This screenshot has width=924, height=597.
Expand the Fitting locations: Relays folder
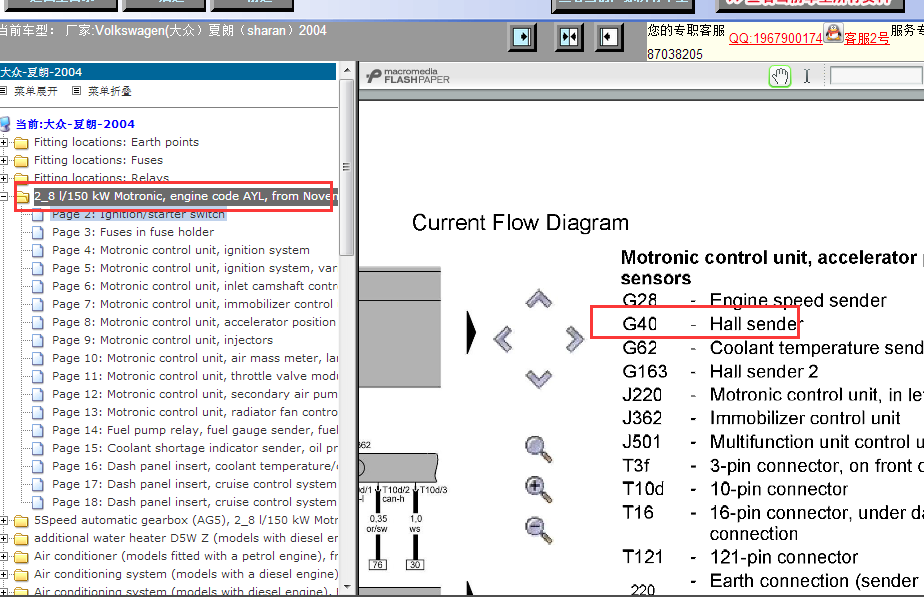pos(4,178)
